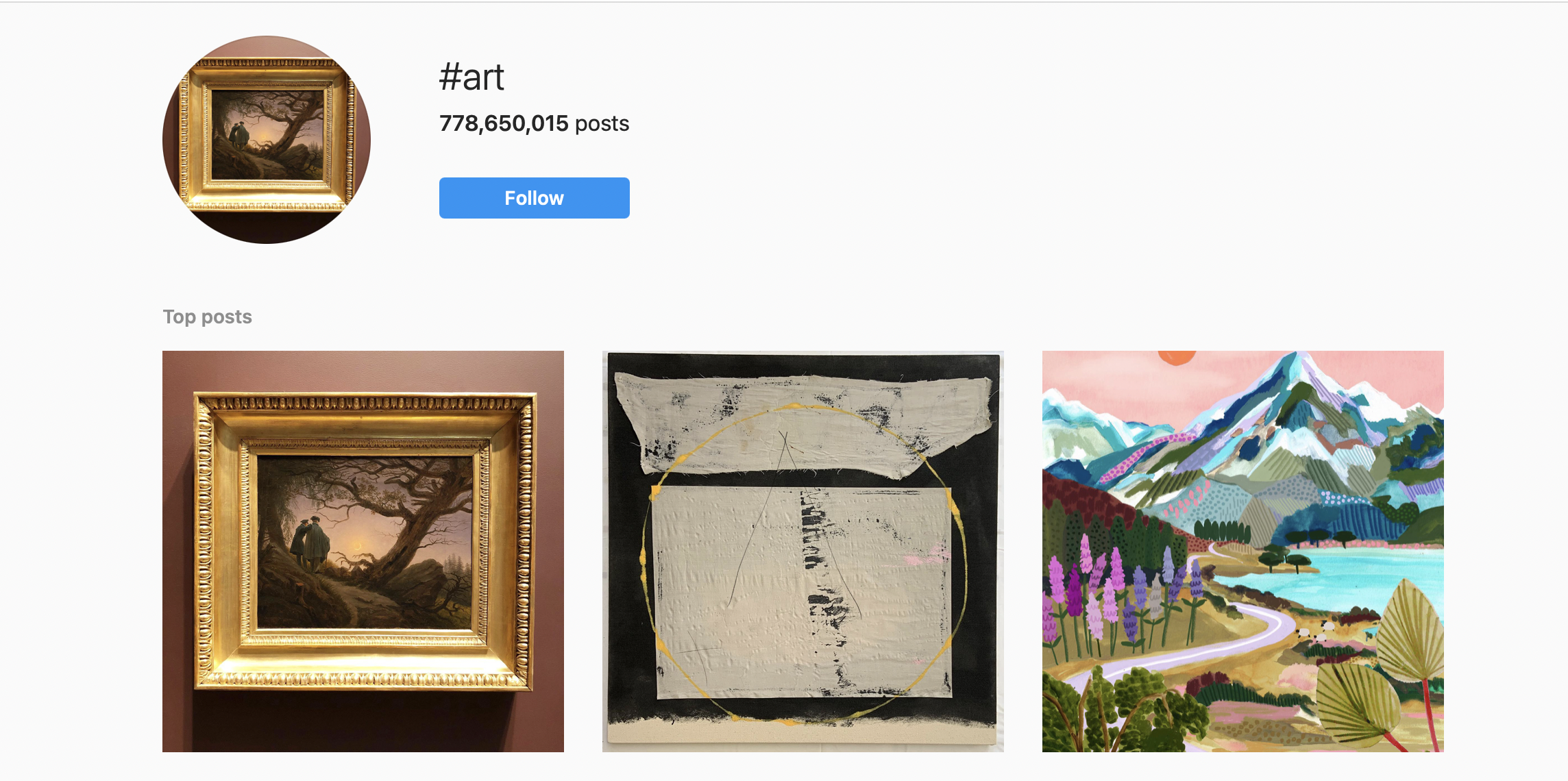Image resolution: width=1568 pixels, height=781 pixels.
Task: Click the 778,650,015 posts count
Action: click(x=534, y=123)
